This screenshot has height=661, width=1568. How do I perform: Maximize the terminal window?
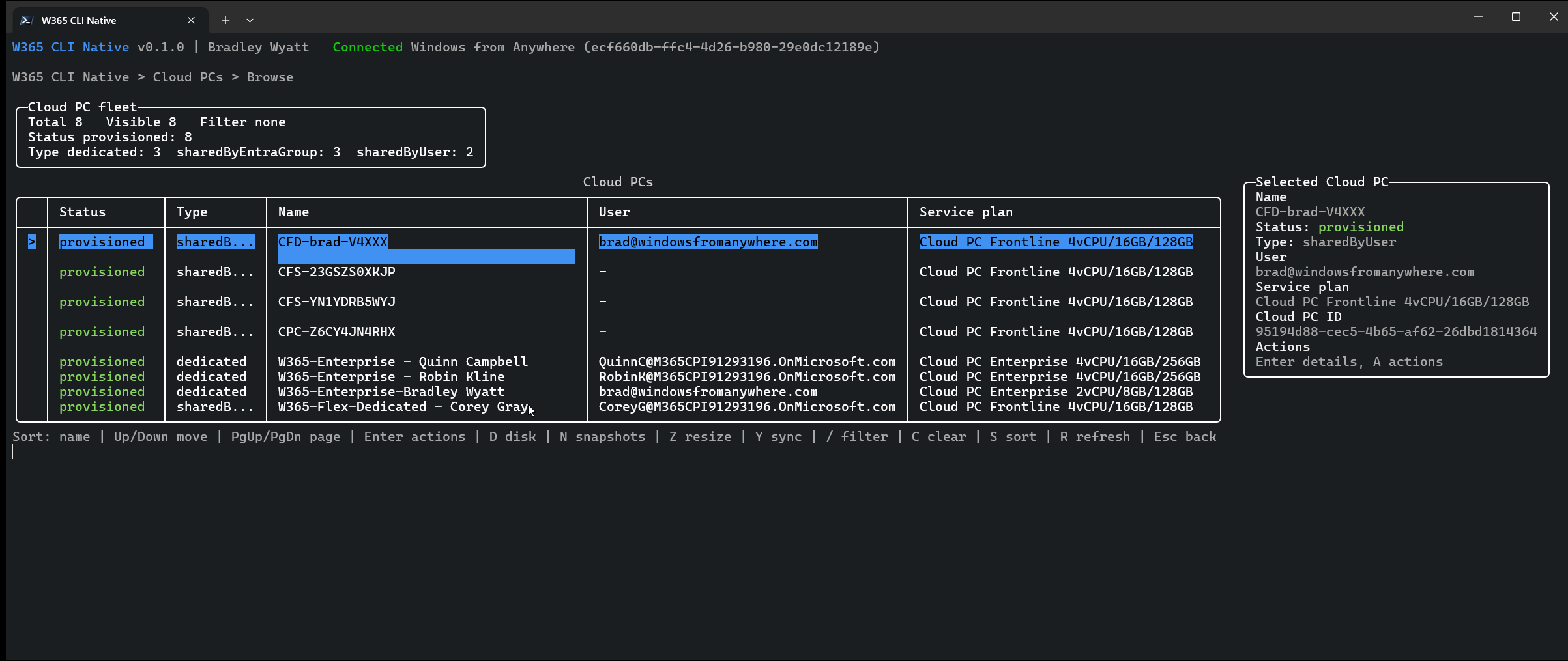pos(1516,16)
